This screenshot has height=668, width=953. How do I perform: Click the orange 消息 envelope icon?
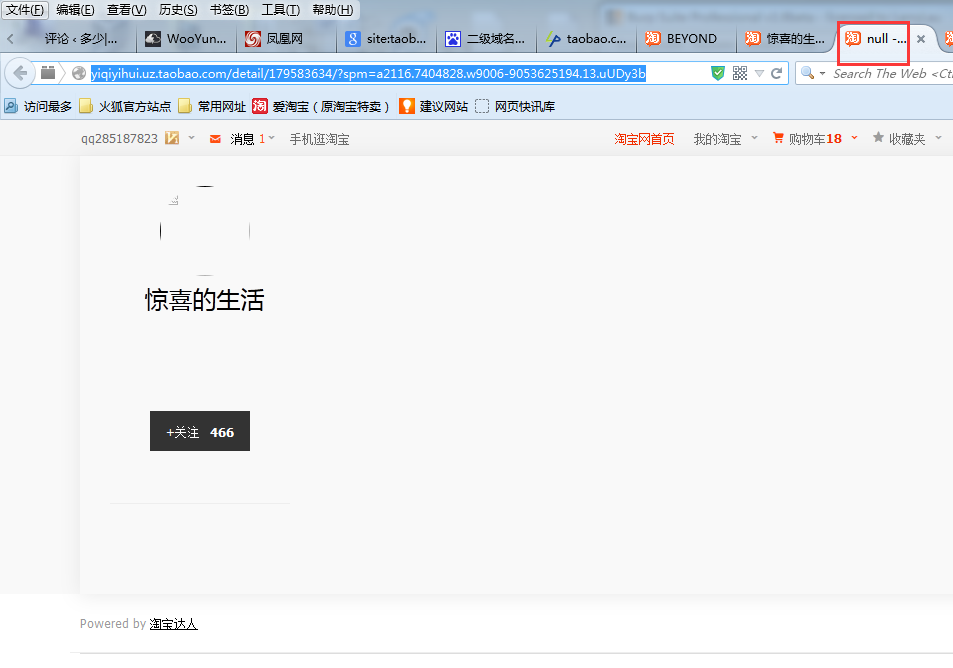215,139
